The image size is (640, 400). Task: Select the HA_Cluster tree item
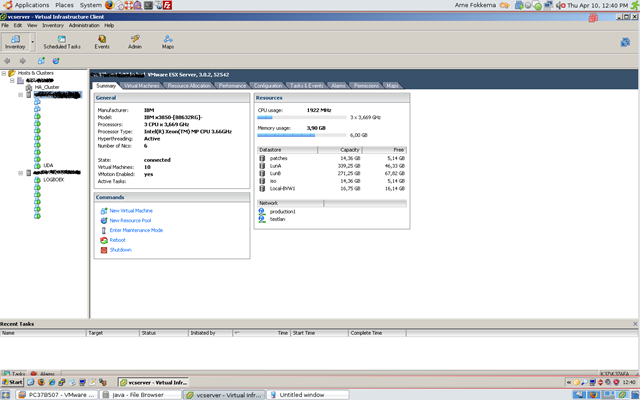coord(47,87)
